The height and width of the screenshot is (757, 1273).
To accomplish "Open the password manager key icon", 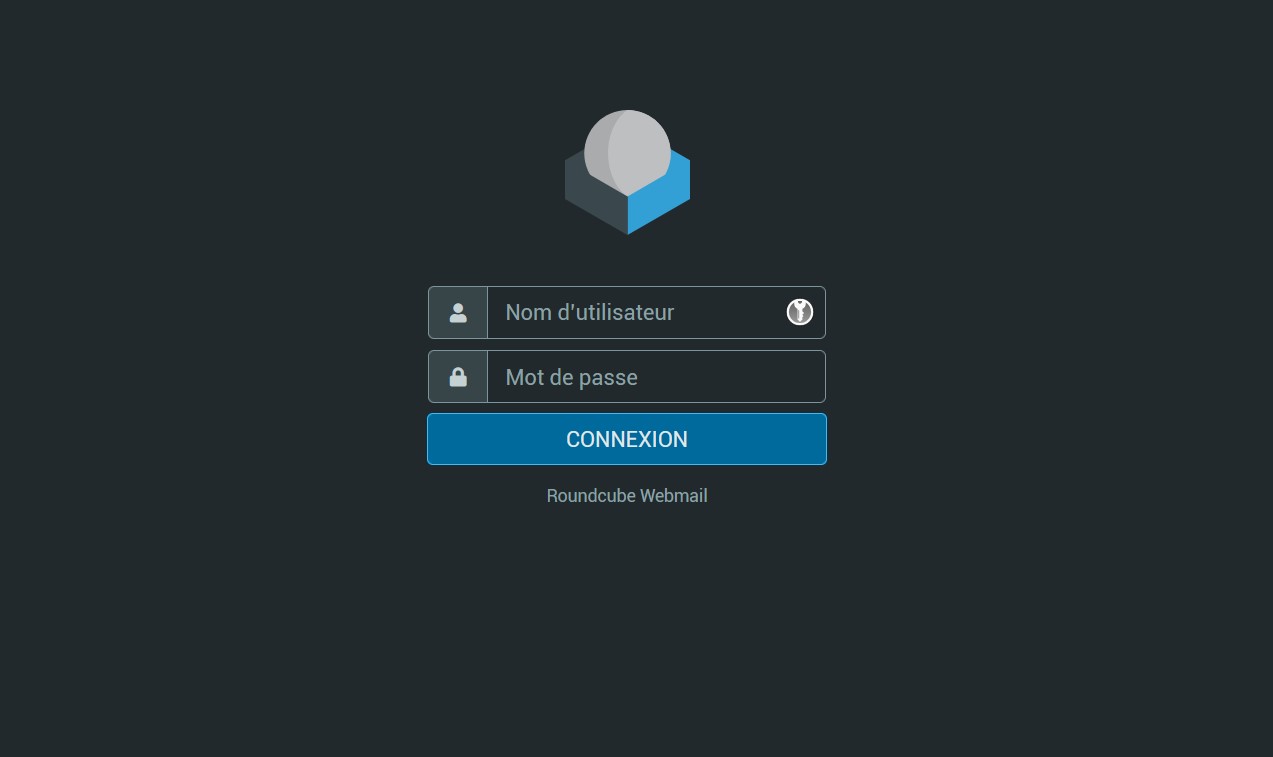I will (x=800, y=312).
